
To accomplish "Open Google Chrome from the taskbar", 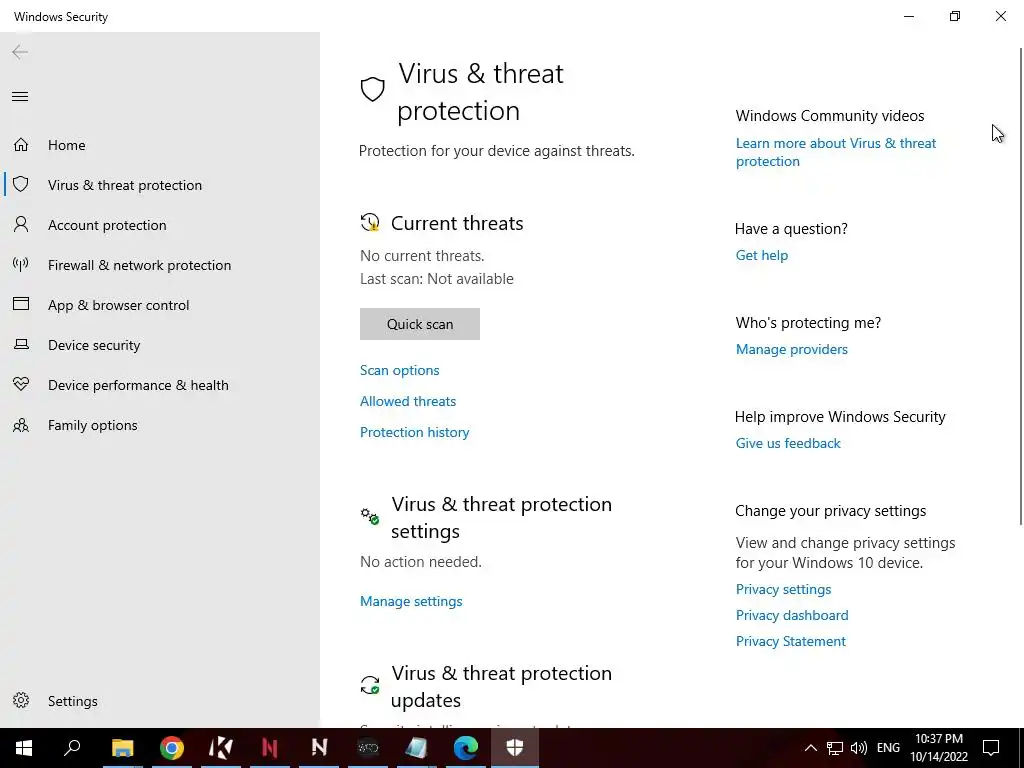I will click(x=172, y=748).
